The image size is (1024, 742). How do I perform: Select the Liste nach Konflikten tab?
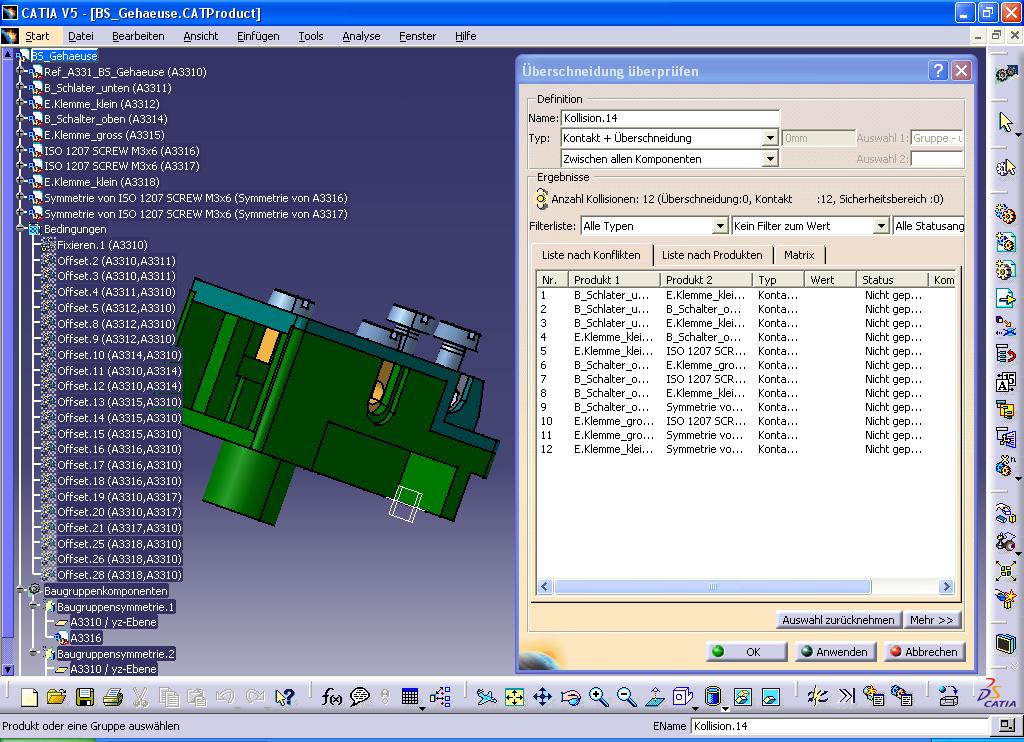point(591,255)
